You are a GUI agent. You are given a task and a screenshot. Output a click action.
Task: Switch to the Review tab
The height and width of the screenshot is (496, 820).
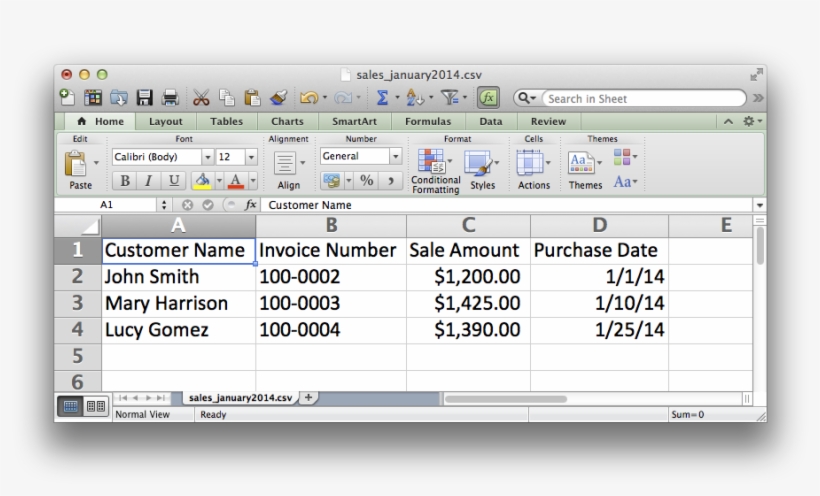pos(548,121)
